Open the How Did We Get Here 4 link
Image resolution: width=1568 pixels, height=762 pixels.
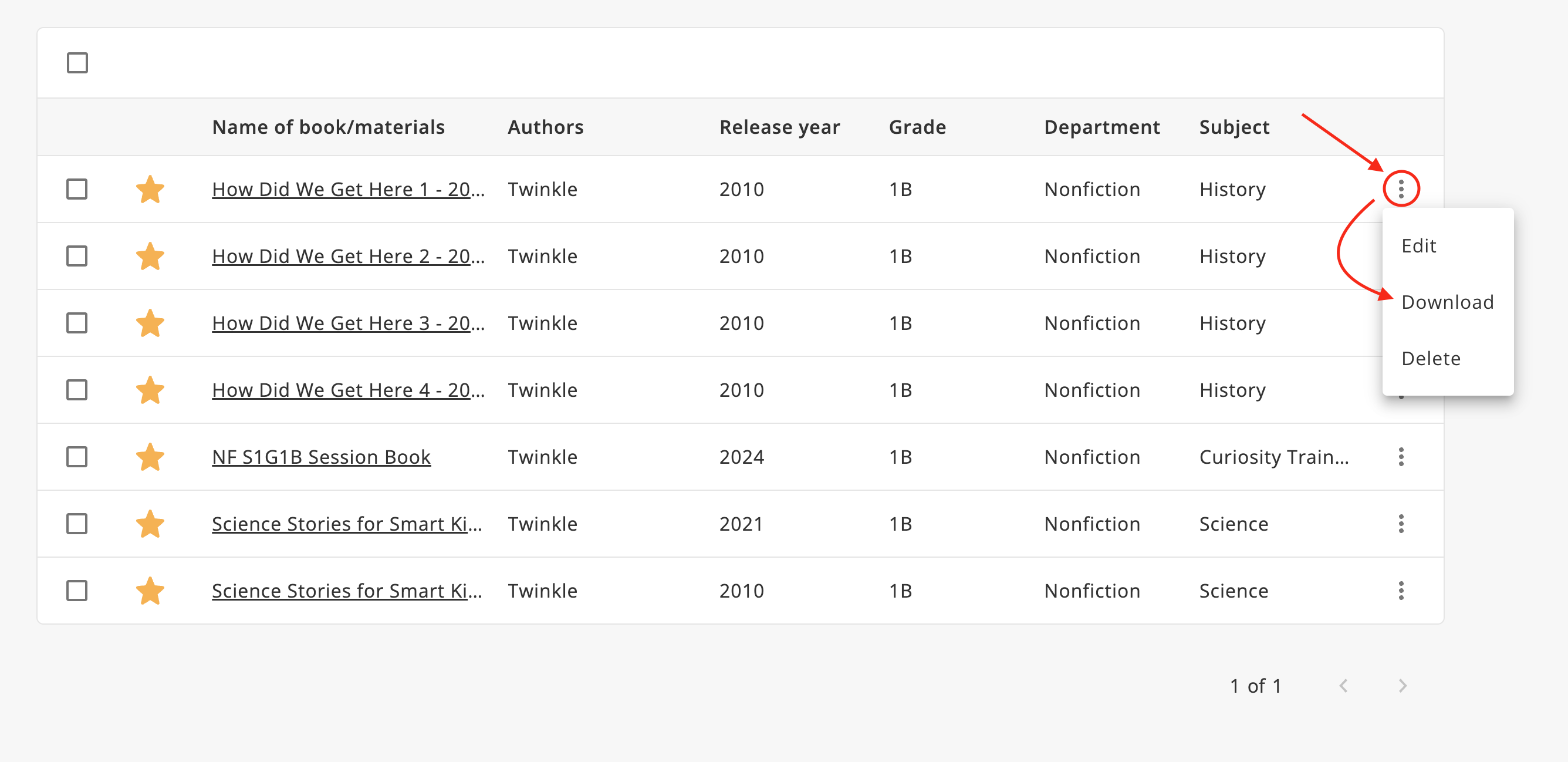pos(347,390)
